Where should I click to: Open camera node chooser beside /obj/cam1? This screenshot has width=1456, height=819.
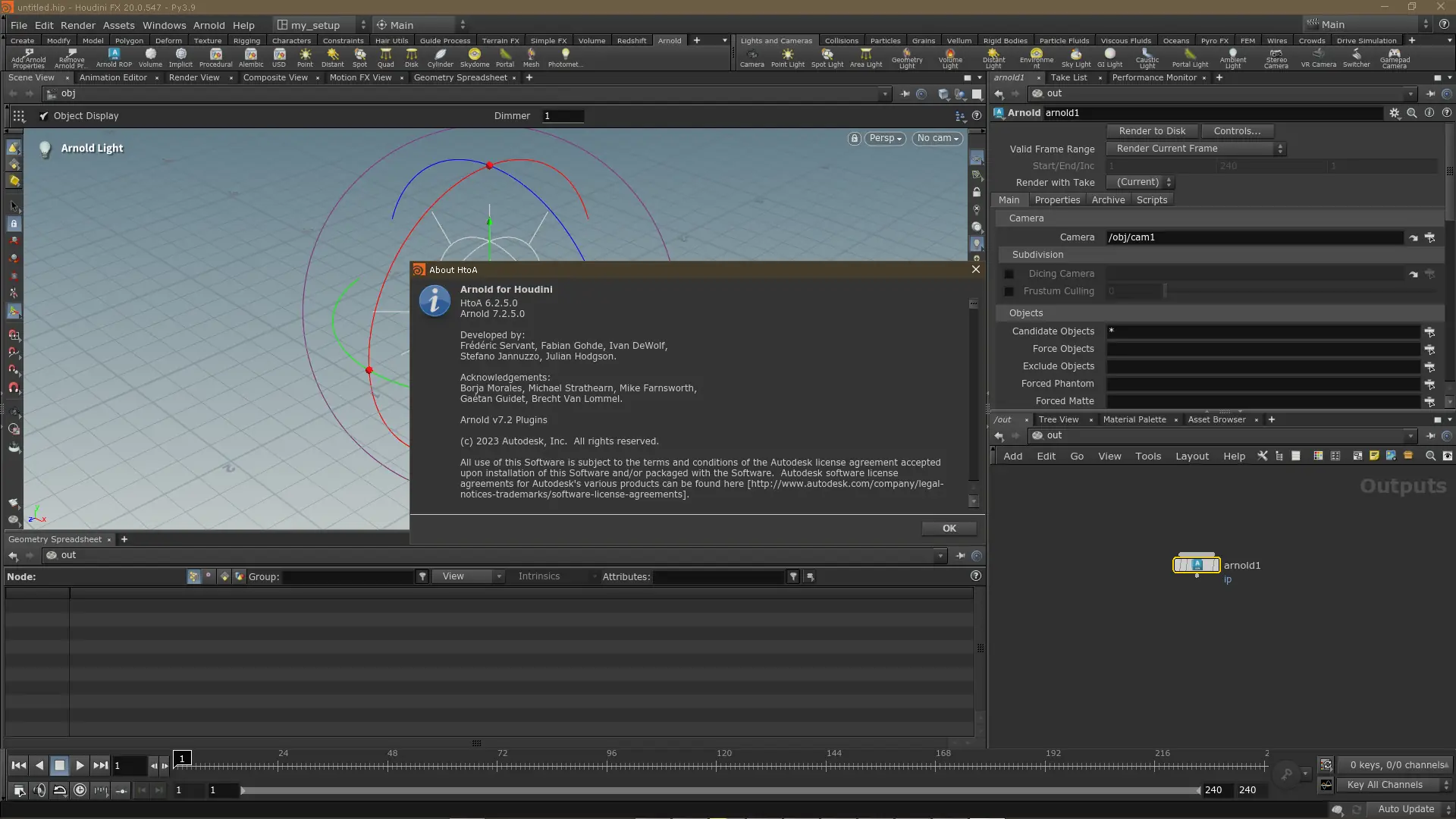(x=1429, y=237)
